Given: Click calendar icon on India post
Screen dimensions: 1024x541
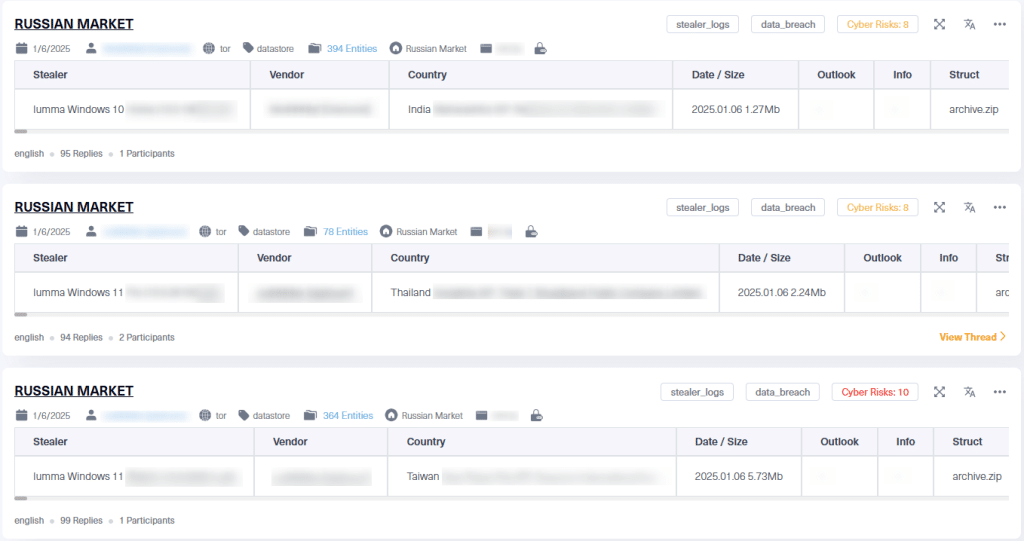Looking at the screenshot, I should point(22,48).
